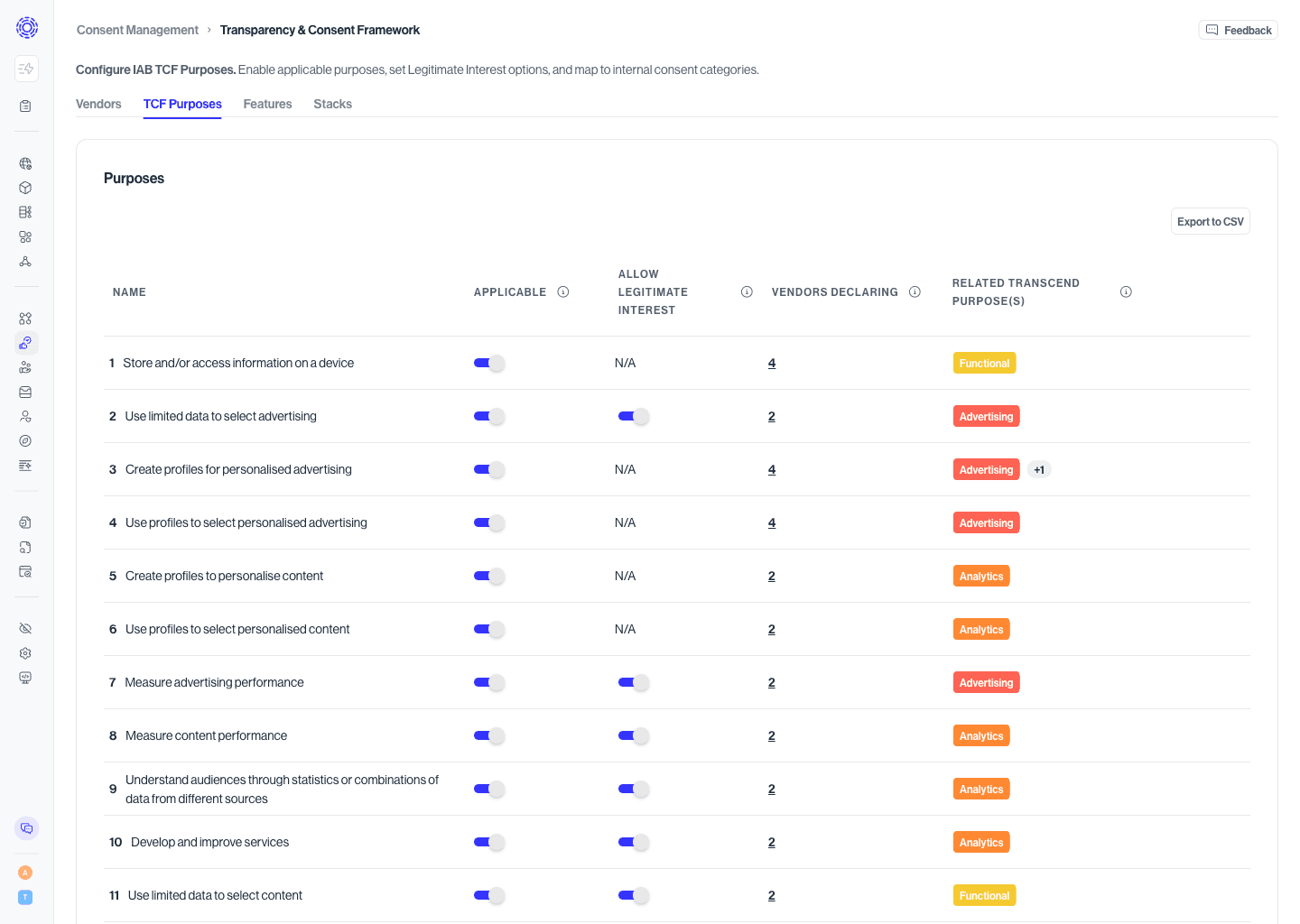Screen dimensions: 1300x924
Task: Click Analytics tag for Develop and improve services
Action: point(981,842)
